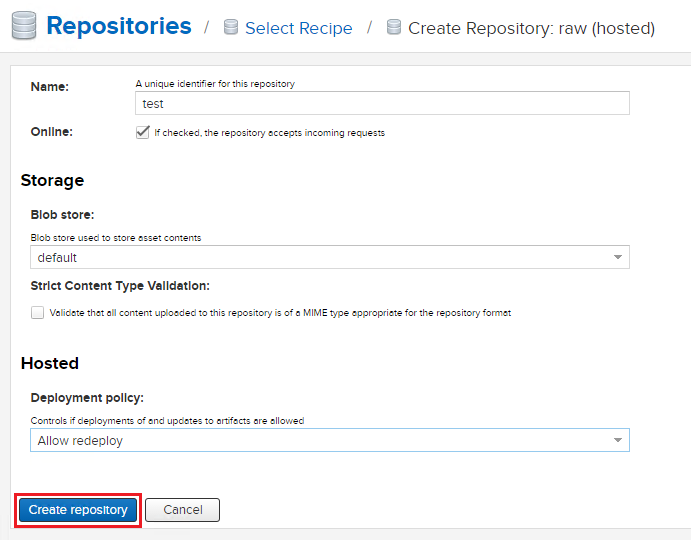
Task: Click the 'Validate that all content uploaded' description
Action: click(280, 313)
